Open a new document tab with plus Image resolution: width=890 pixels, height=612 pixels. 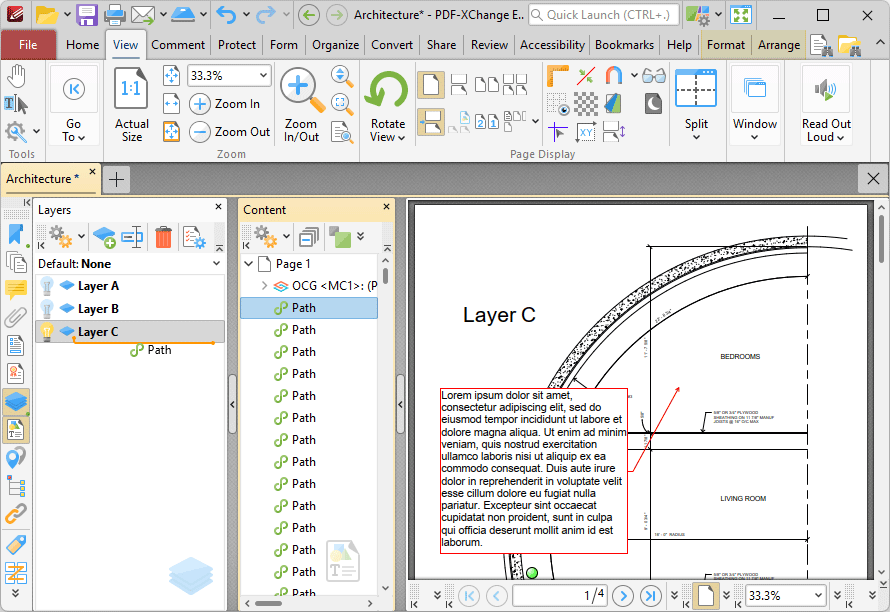click(x=116, y=179)
